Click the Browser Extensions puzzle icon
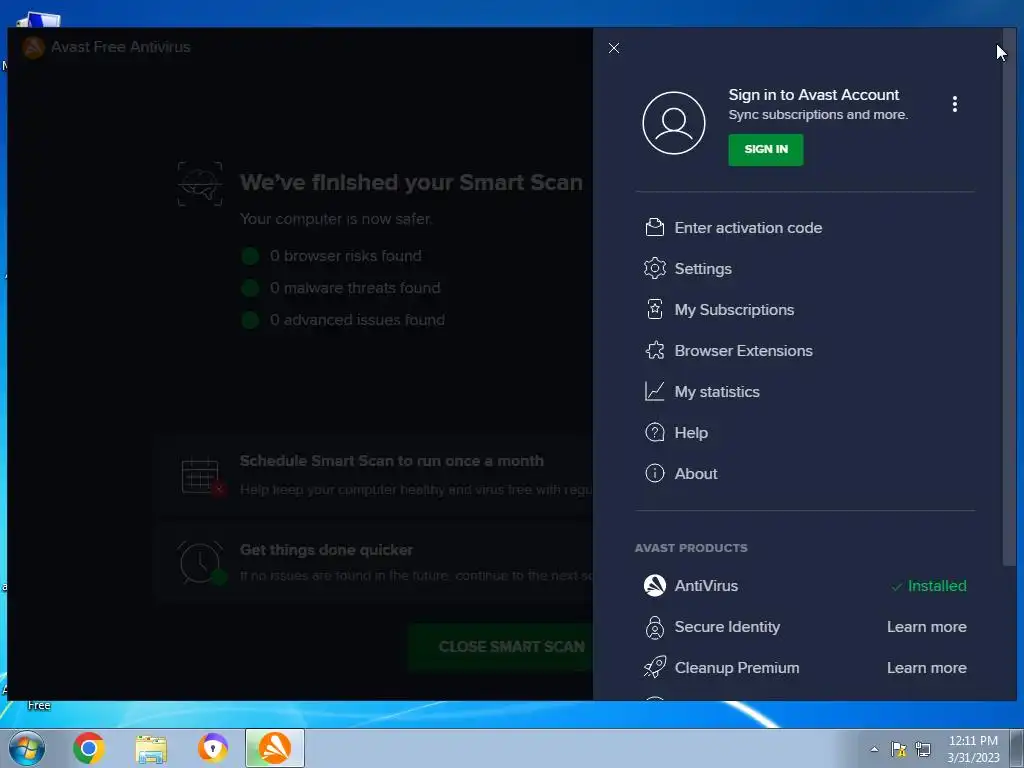The height and width of the screenshot is (768, 1024). pos(654,351)
